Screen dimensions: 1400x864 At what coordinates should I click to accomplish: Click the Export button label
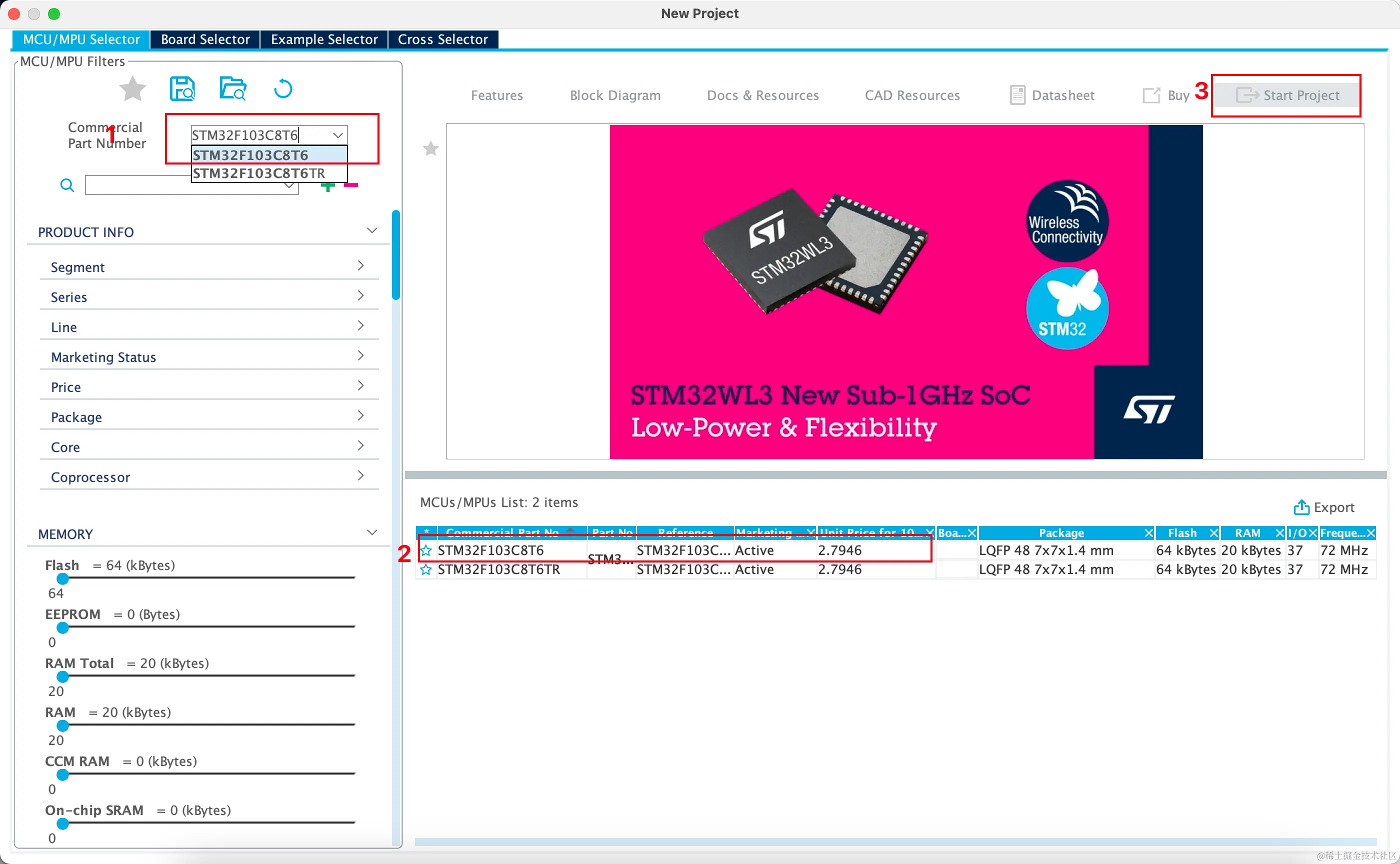1333,507
